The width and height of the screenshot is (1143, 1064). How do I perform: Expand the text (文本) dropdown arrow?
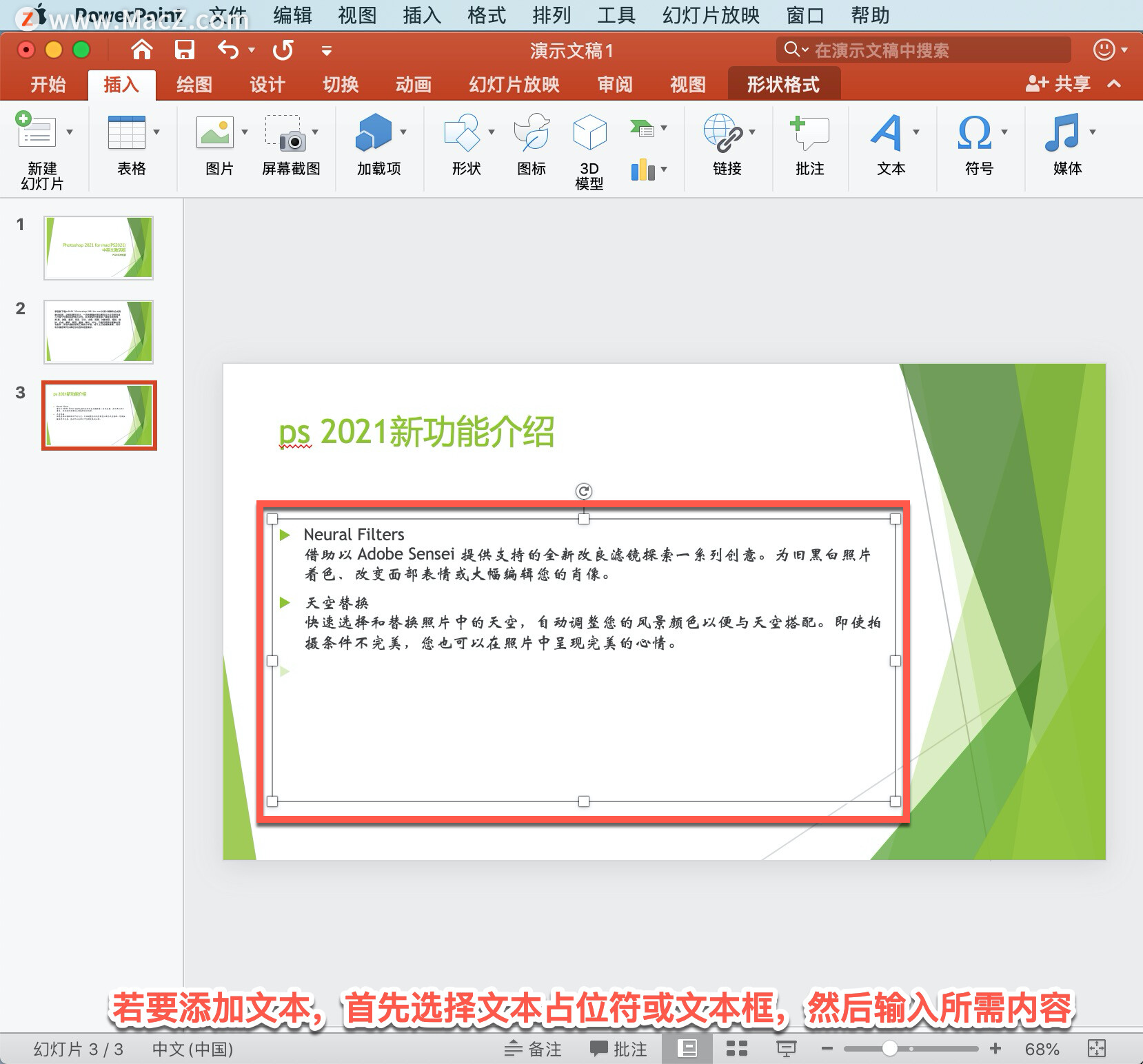(x=916, y=132)
